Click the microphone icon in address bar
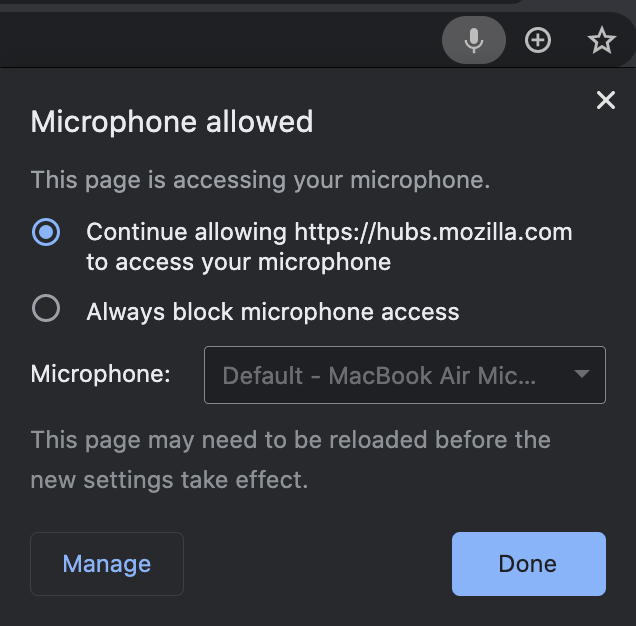Image resolution: width=636 pixels, height=626 pixels. point(474,41)
